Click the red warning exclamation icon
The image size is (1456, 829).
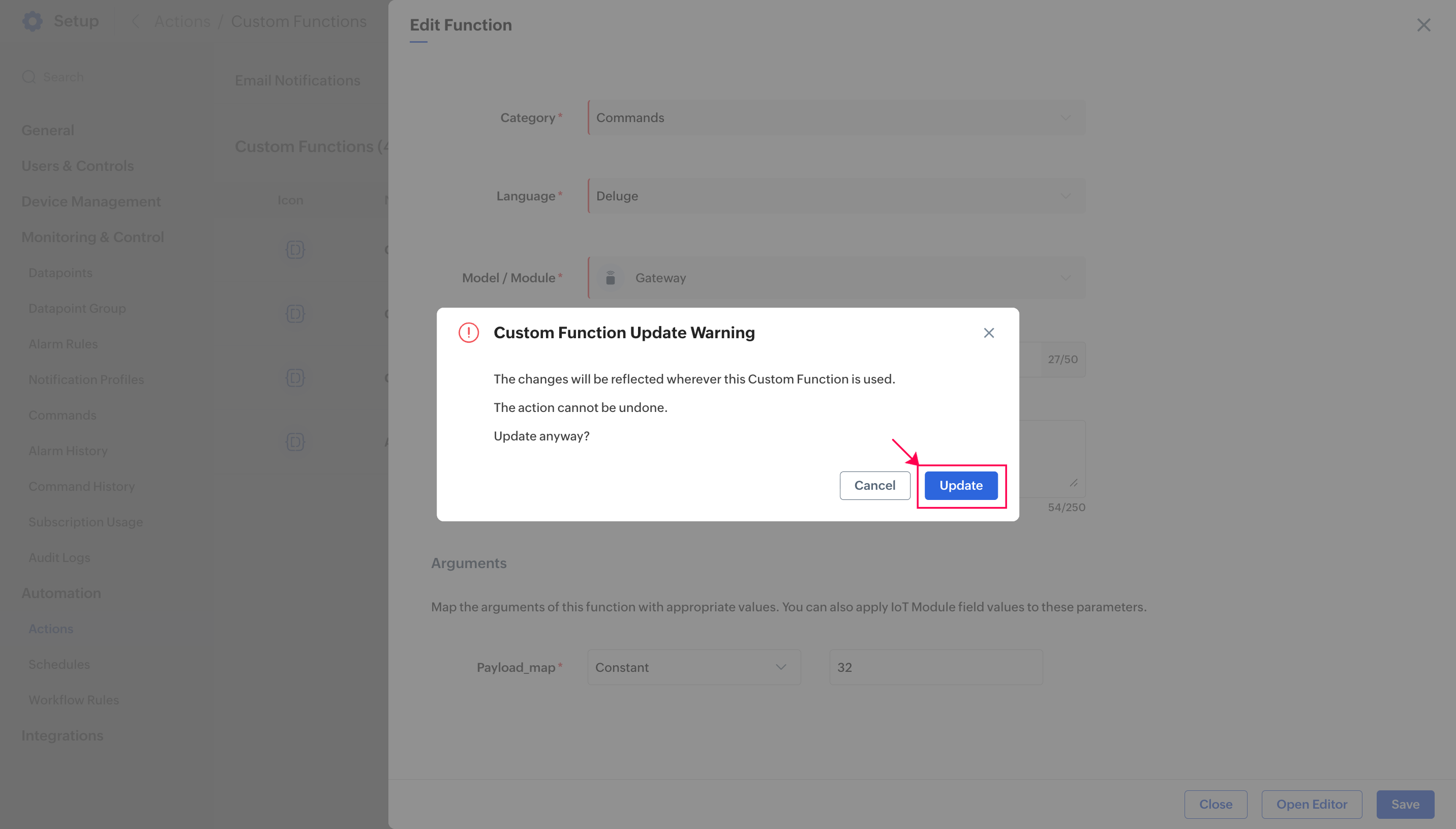click(x=469, y=333)
